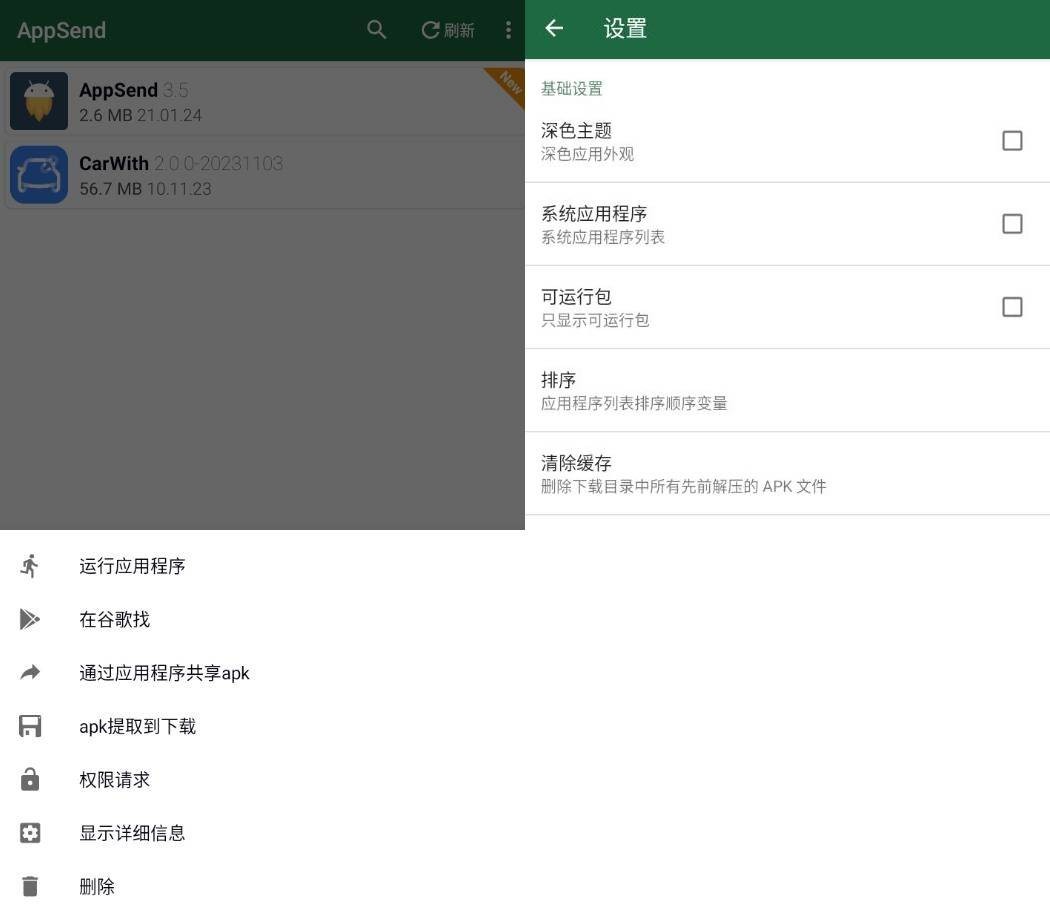This screenshot has height=920, width=1050.
Task: Tap the back arrow in settings
Action: [554, 29]
